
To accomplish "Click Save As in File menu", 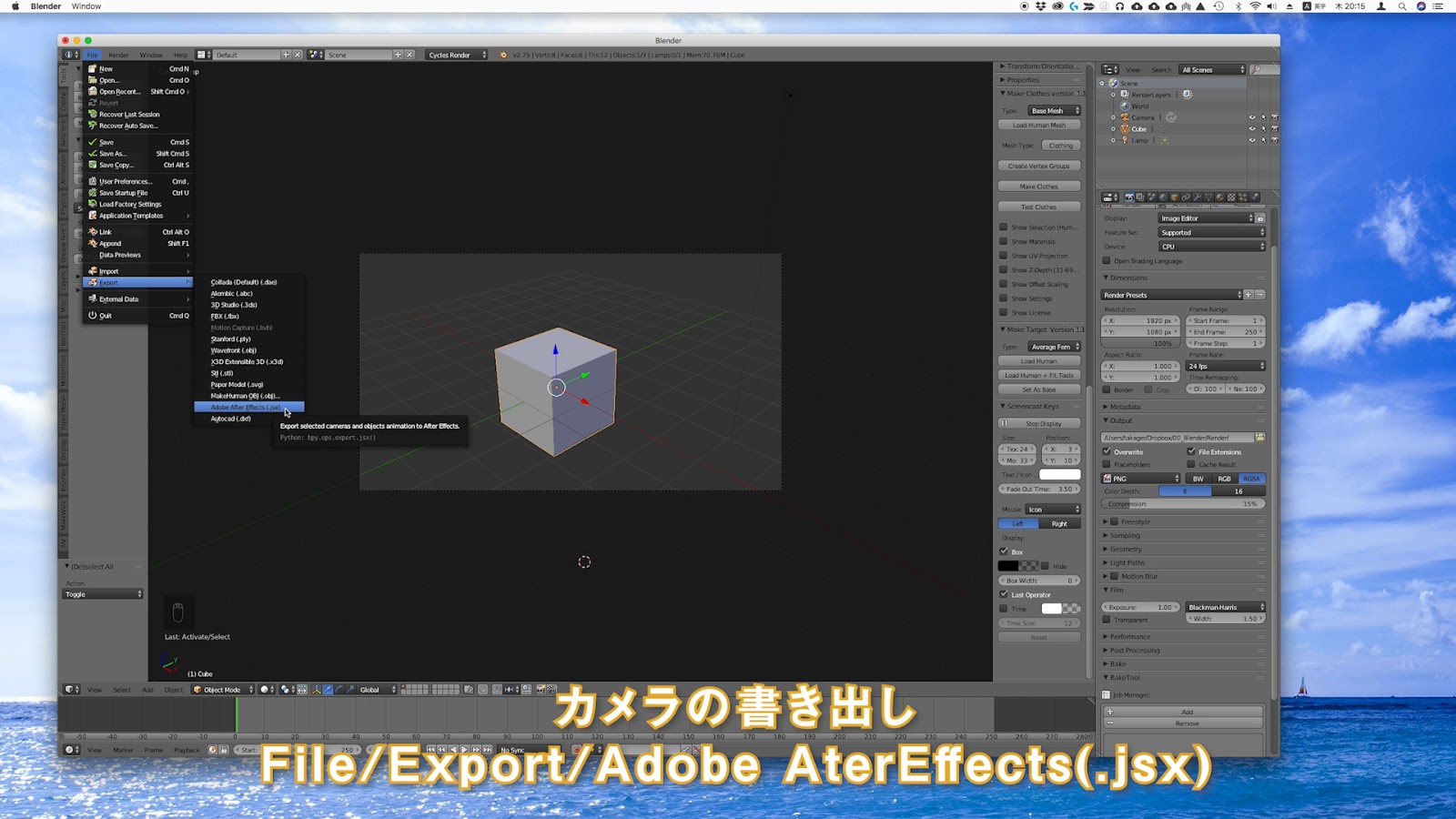I will click(138, 154).
